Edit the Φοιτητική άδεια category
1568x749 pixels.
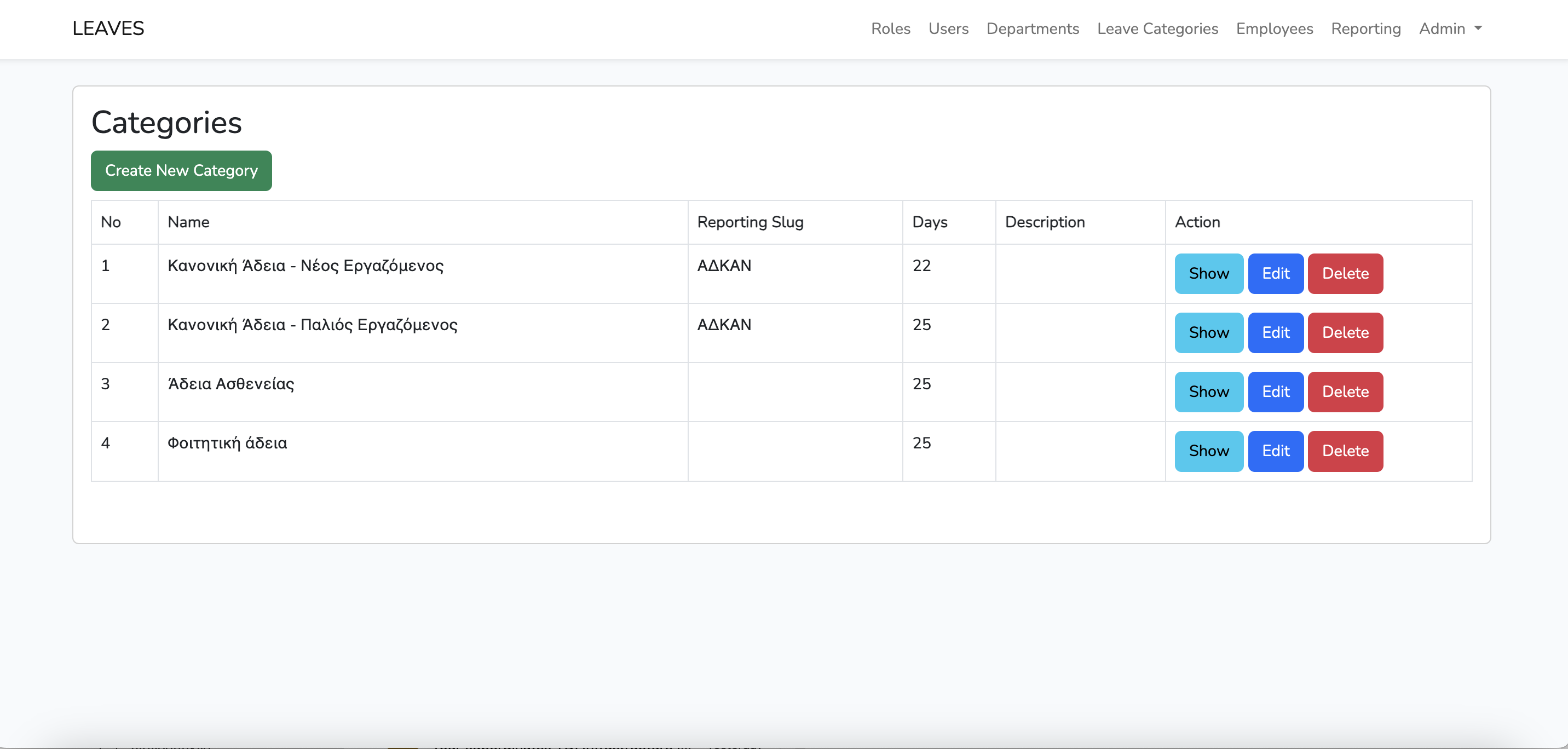(1276, 451)
